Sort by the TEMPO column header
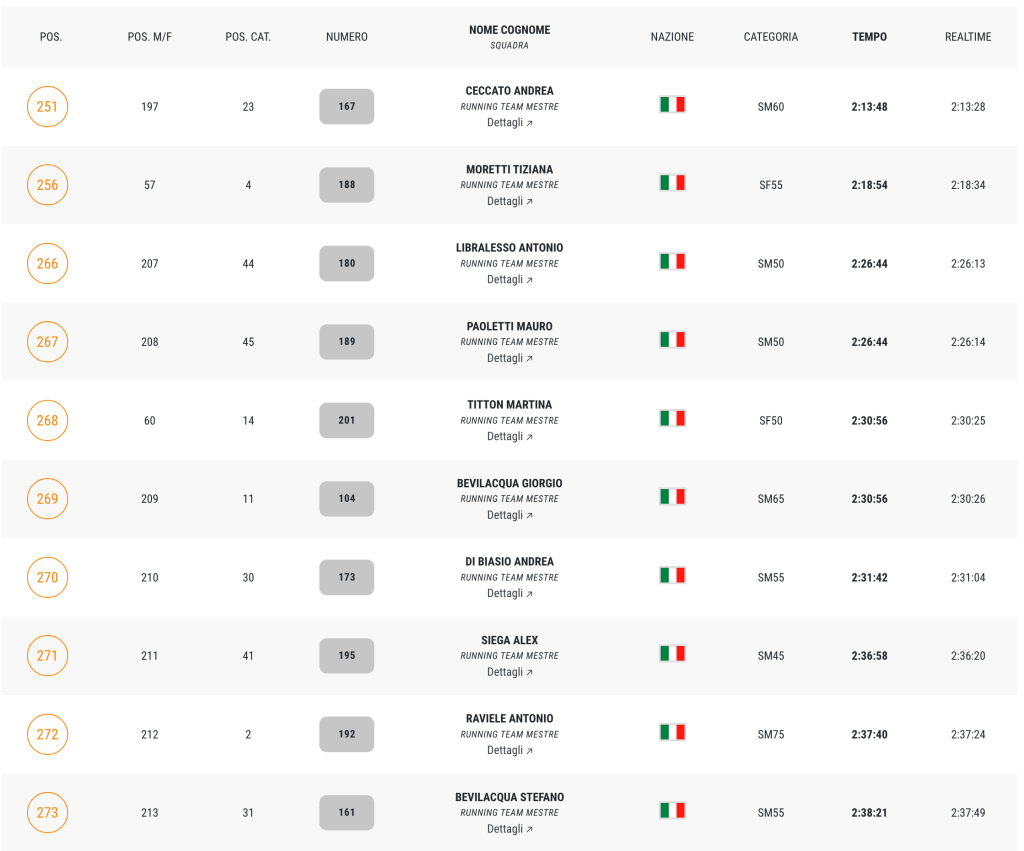1024x851 pixels. click(869, 37)
